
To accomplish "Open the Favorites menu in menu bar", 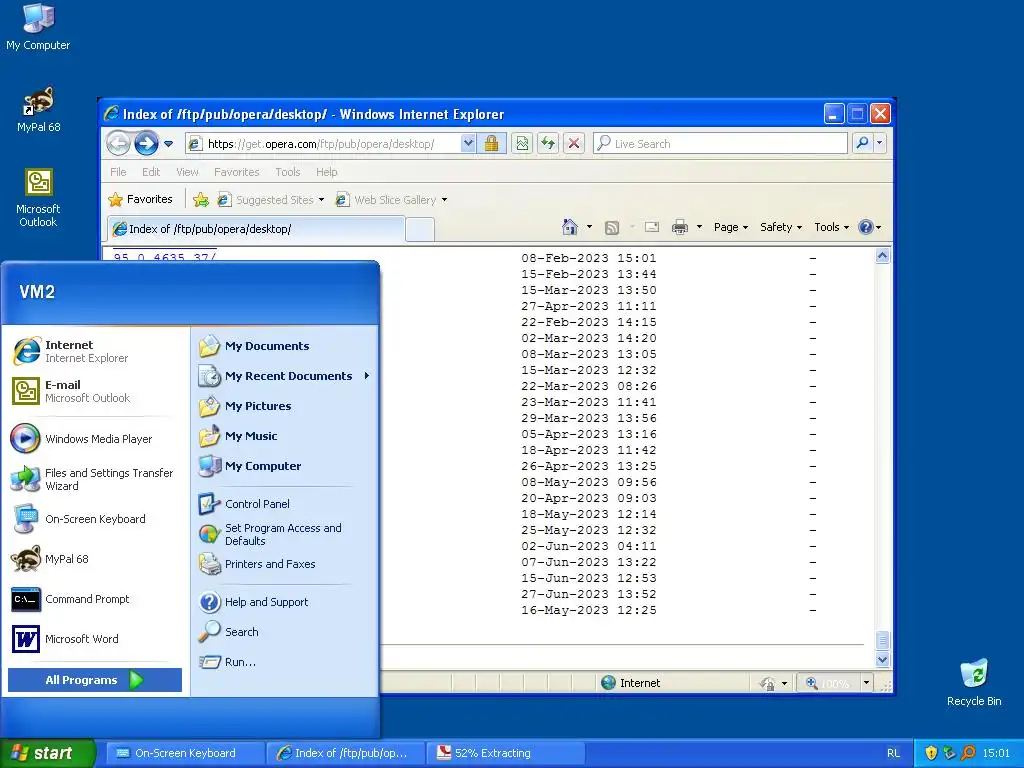I will [236, 172].
